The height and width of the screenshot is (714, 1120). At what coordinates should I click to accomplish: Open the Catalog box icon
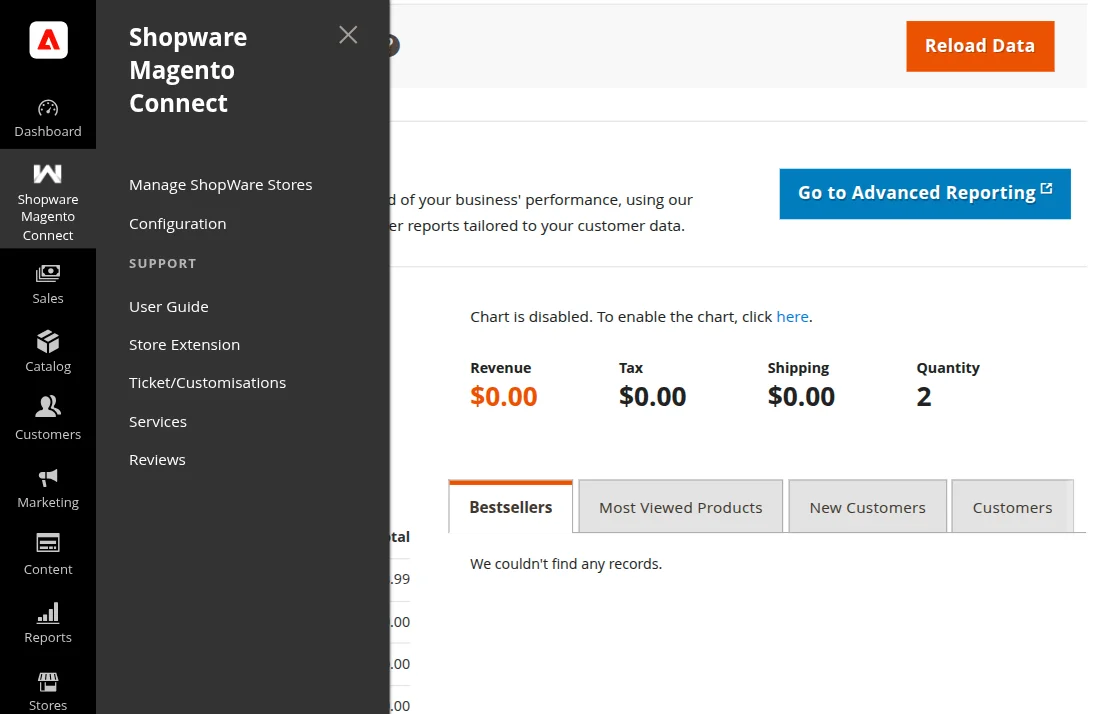pos(48,352)
